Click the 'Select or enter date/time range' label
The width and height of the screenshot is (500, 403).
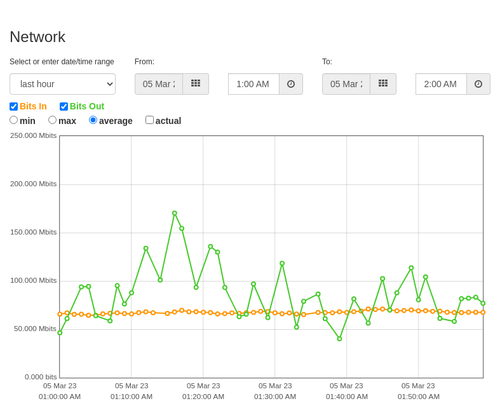click(62, 62)
